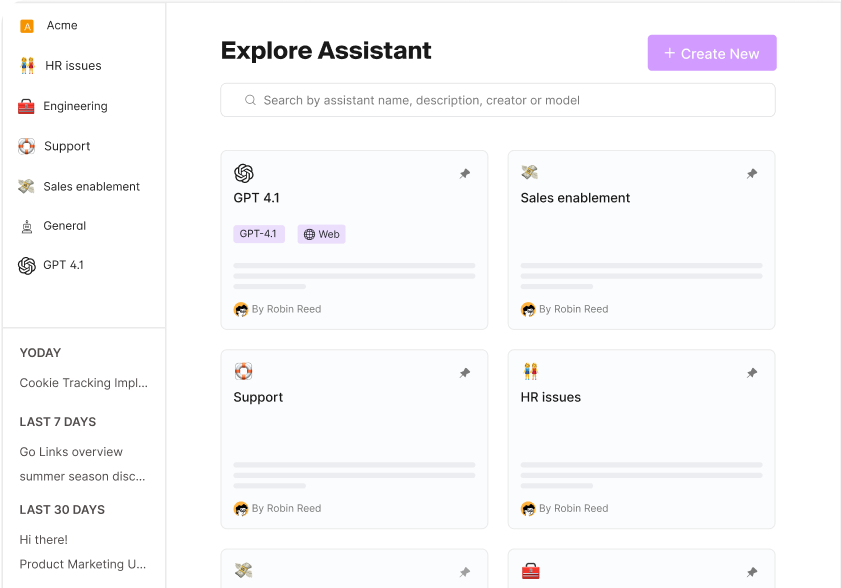Viewport: 841px width, 588px height.
Task: Click the GPT-4.1 model tag
Action: (x=259, y=234)
